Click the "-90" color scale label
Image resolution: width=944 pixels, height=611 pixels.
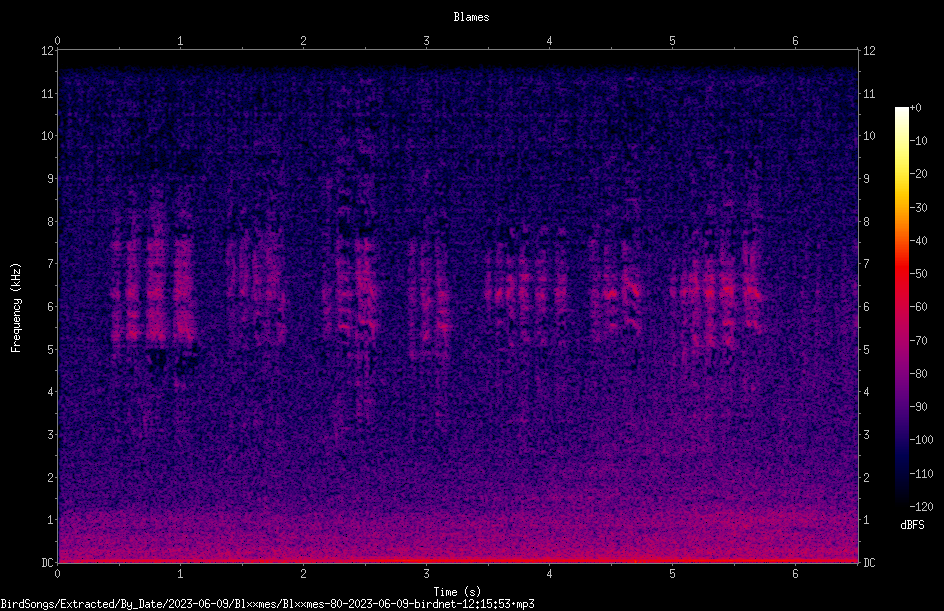pos(918,407)
